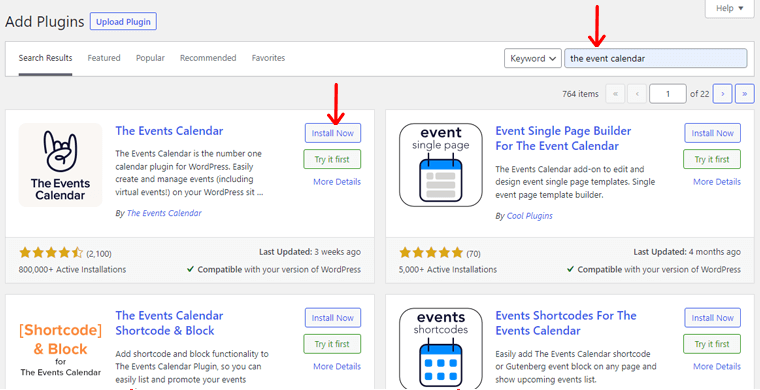Click the plugin search keyword input field

tap(656, 59)
